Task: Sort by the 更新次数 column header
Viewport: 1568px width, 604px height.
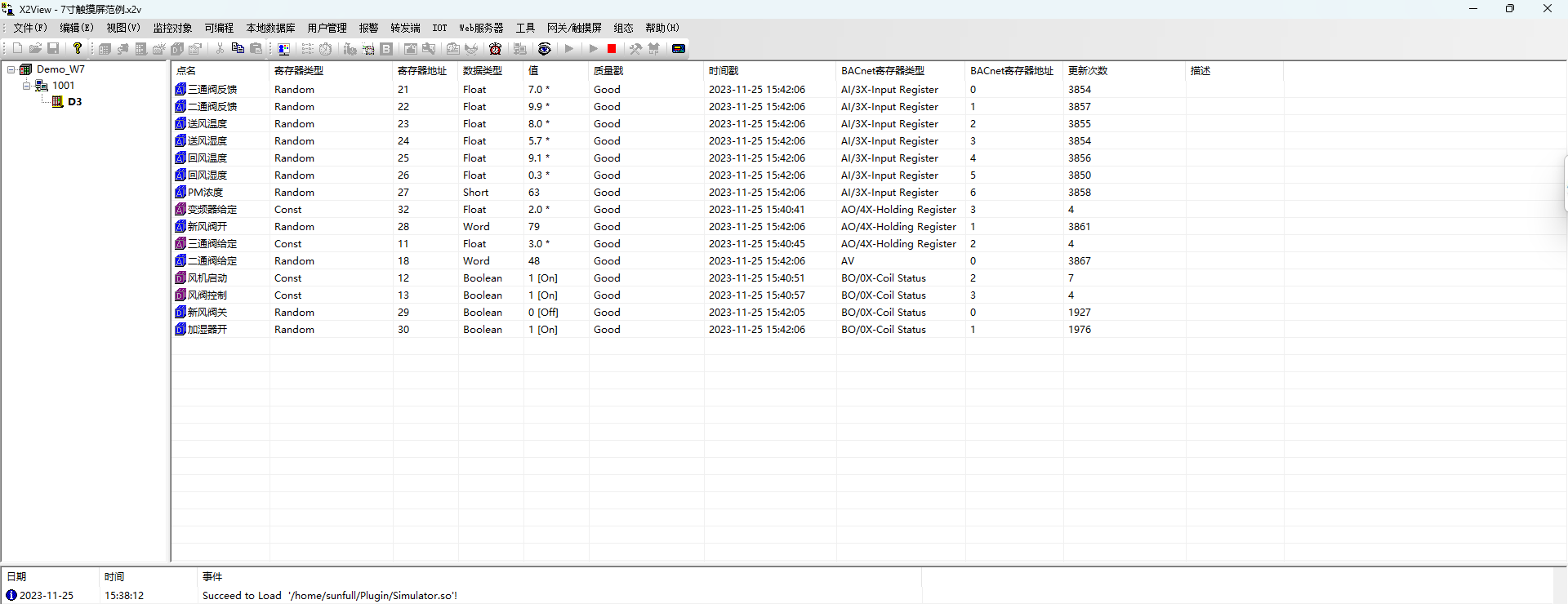Action: click(x=1088, y=71)
